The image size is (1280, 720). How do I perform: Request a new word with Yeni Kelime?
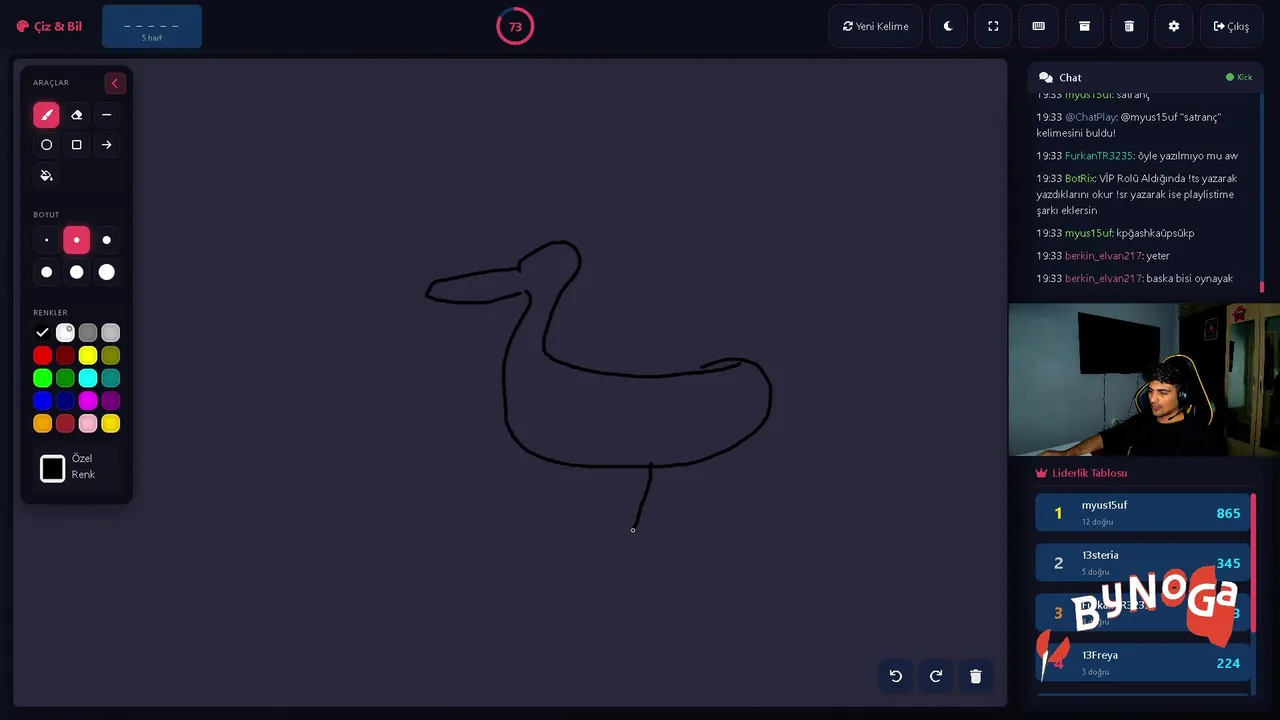(x=875, y=26)
